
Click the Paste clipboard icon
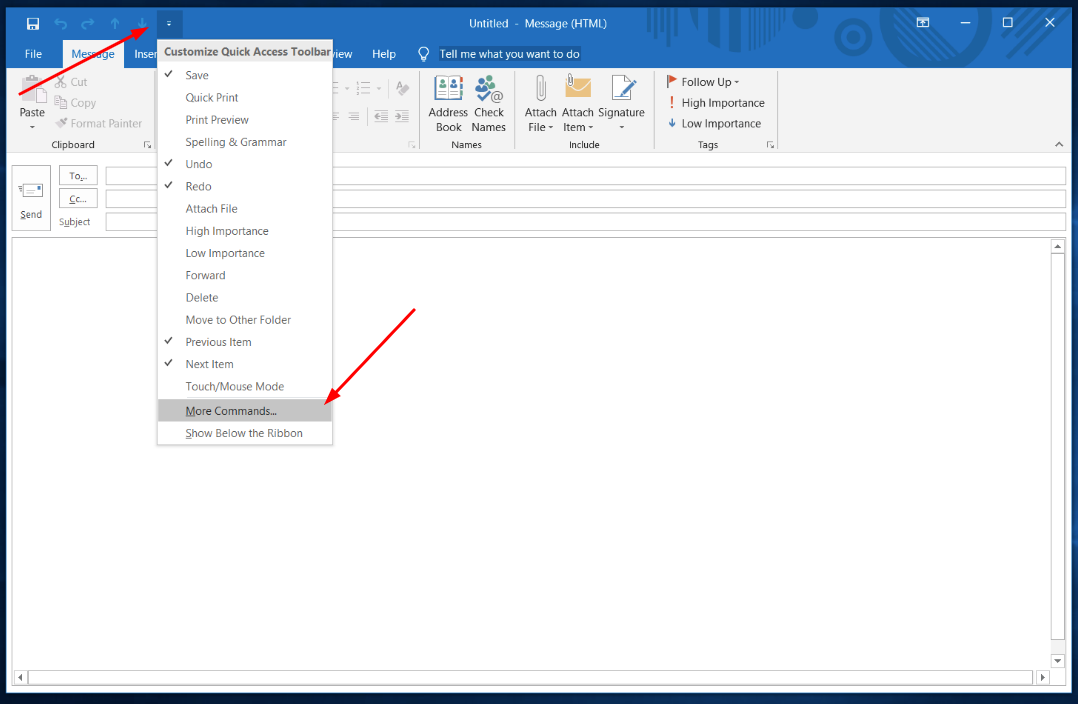[x=32, y=91]
